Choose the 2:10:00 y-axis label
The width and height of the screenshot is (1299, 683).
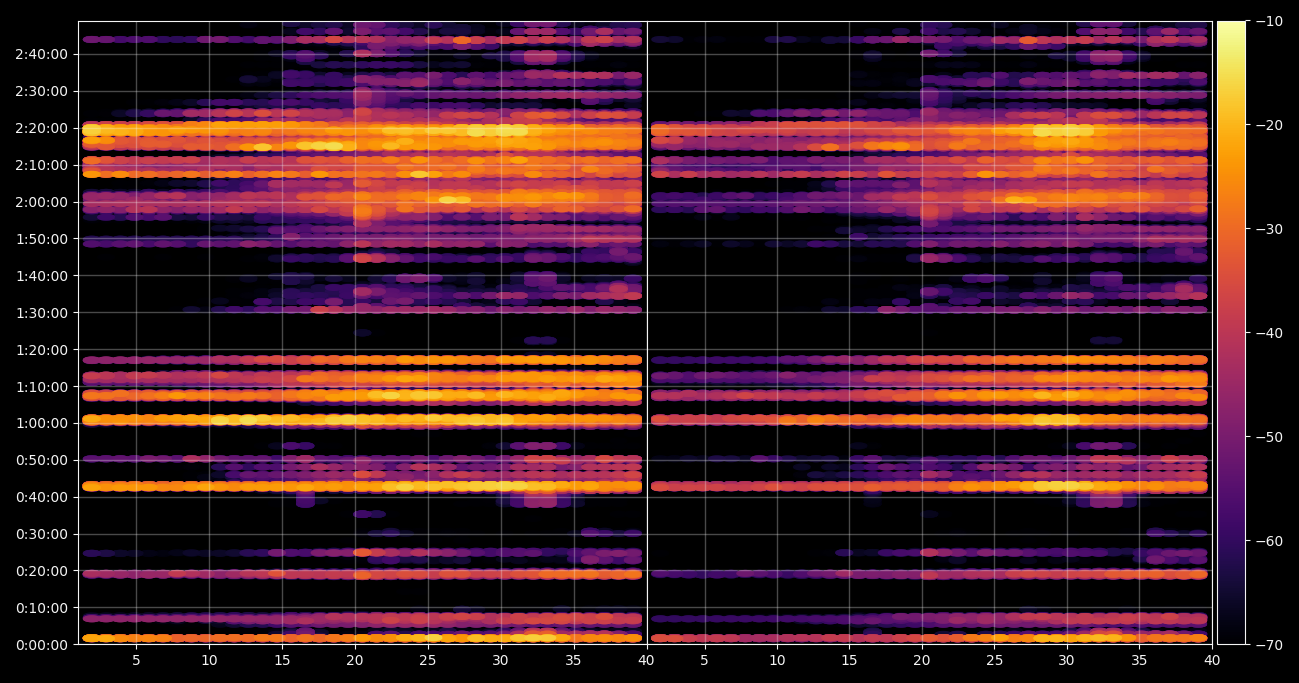click(x=43, y=165)
